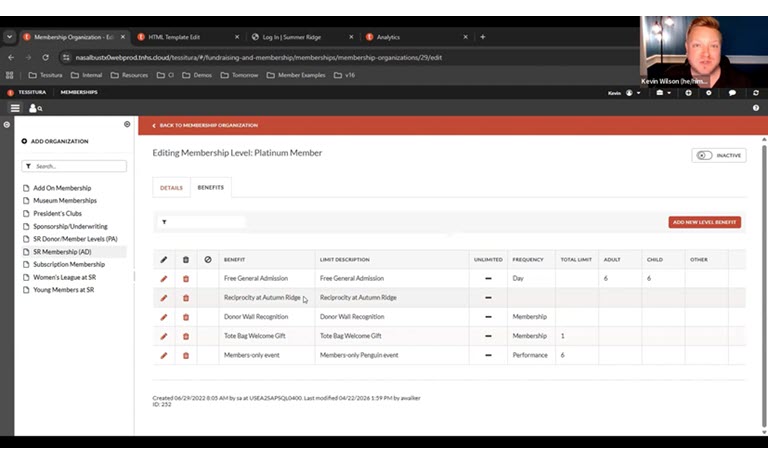Open the Demos bookmarks folder
Image resolution: width=768 pixels, height=465 pixels.
click(197, 75)
